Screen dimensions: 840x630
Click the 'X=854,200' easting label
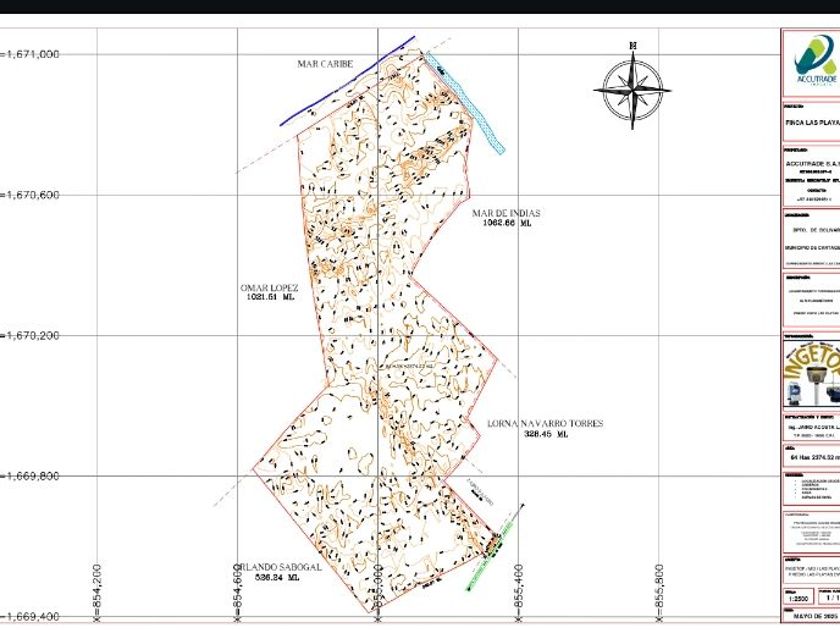tap(97, 593)
